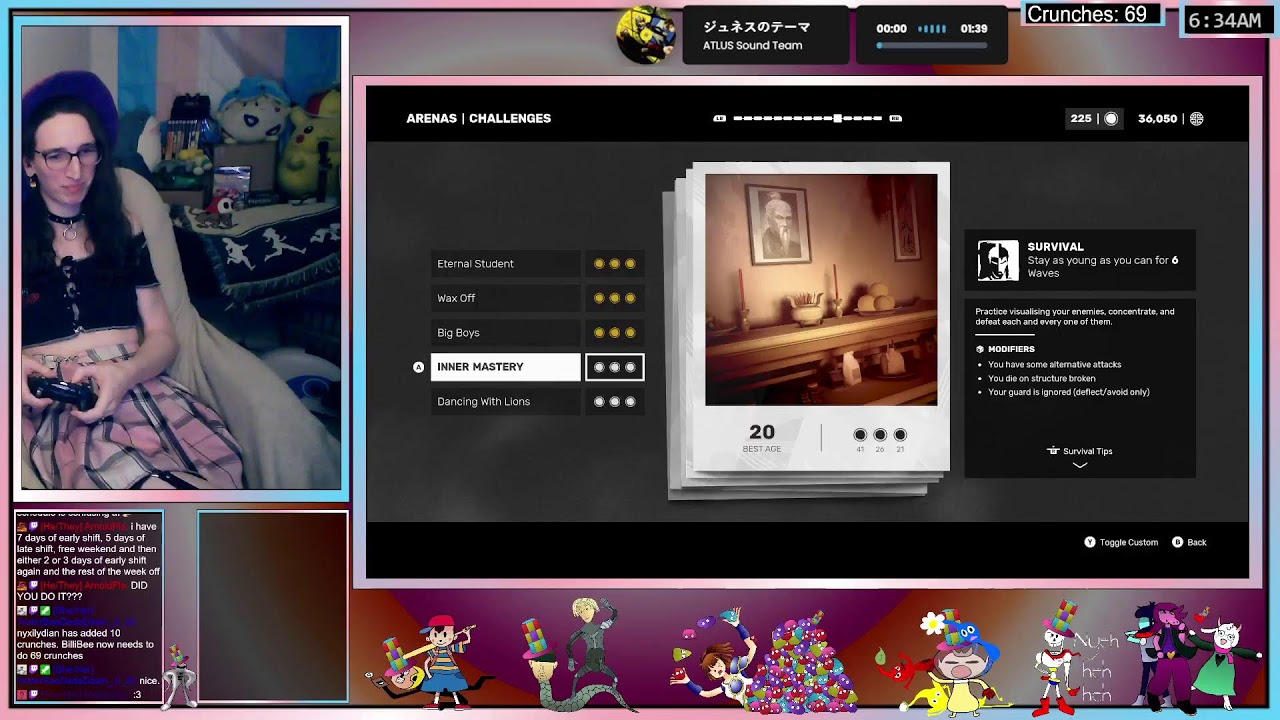Screen dimensions: 1280x720
Task: Click the 225 coin currency icon
Action: coord(1111,118)
